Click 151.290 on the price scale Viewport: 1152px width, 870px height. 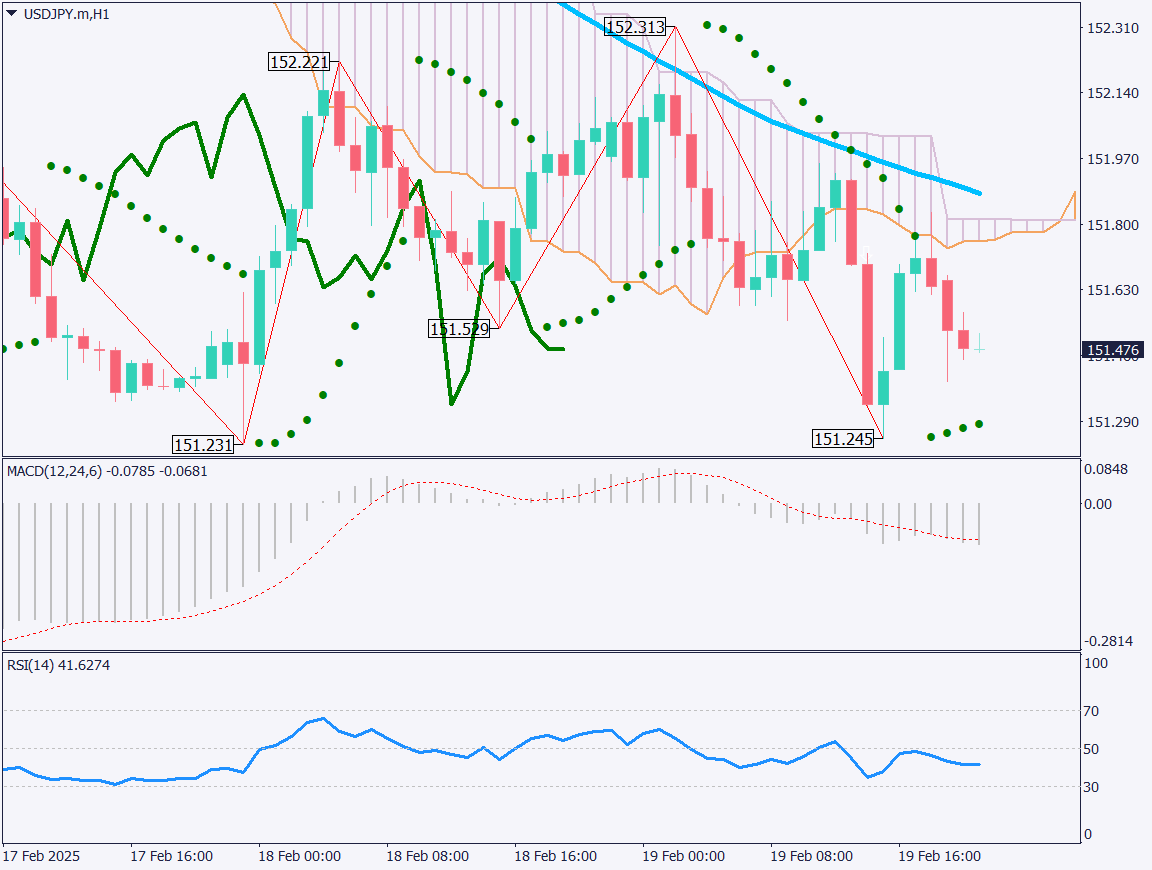click(x=1112, y=422)
